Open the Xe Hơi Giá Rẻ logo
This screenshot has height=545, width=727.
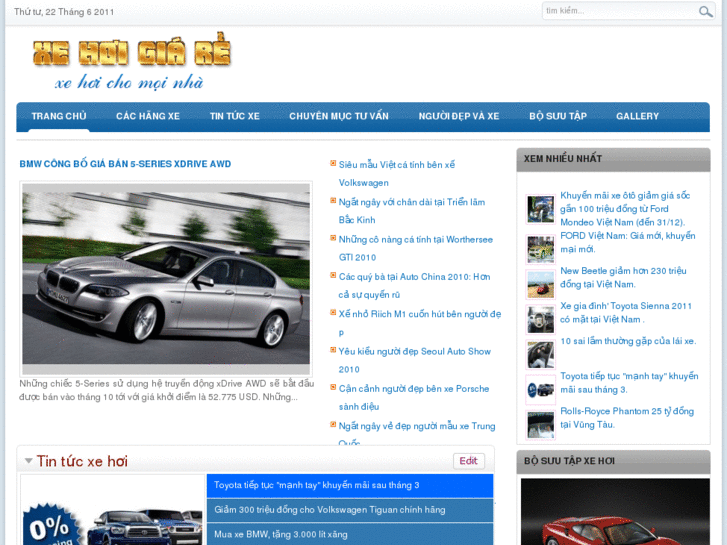tap(132, 62)
